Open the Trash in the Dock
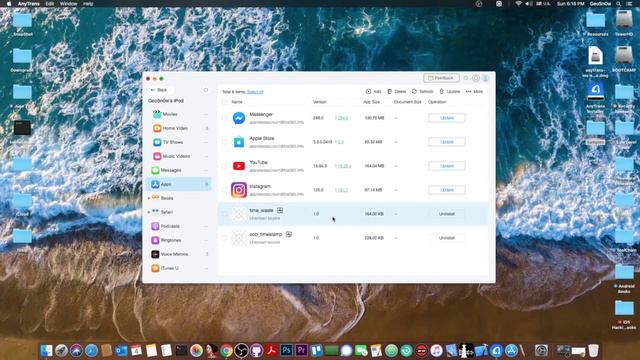 pyautogui.click(x=593, y=350)
